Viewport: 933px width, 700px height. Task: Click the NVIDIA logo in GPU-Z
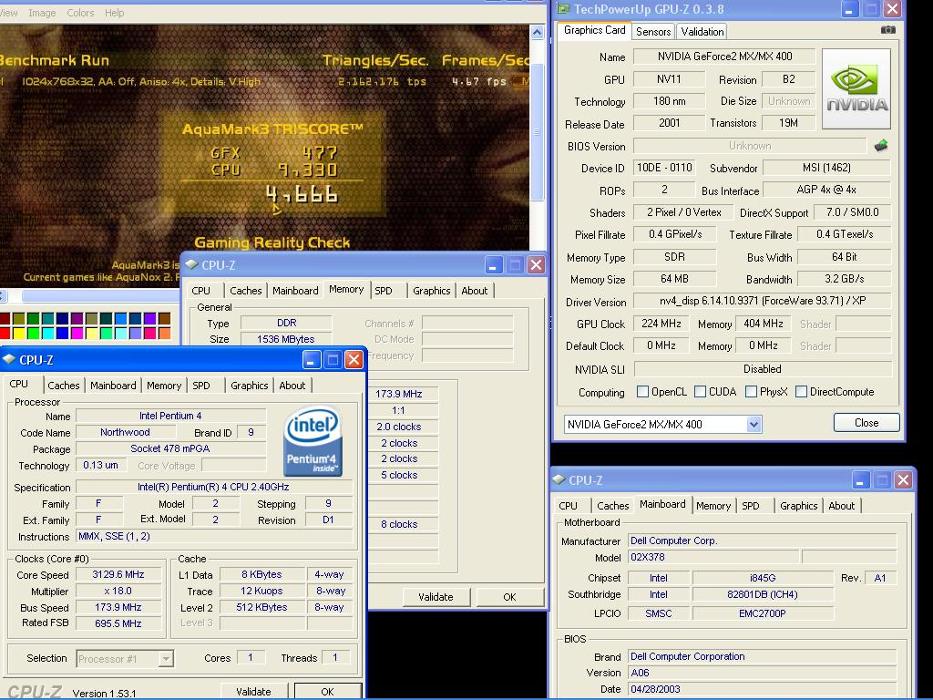[x=856, y=89]
